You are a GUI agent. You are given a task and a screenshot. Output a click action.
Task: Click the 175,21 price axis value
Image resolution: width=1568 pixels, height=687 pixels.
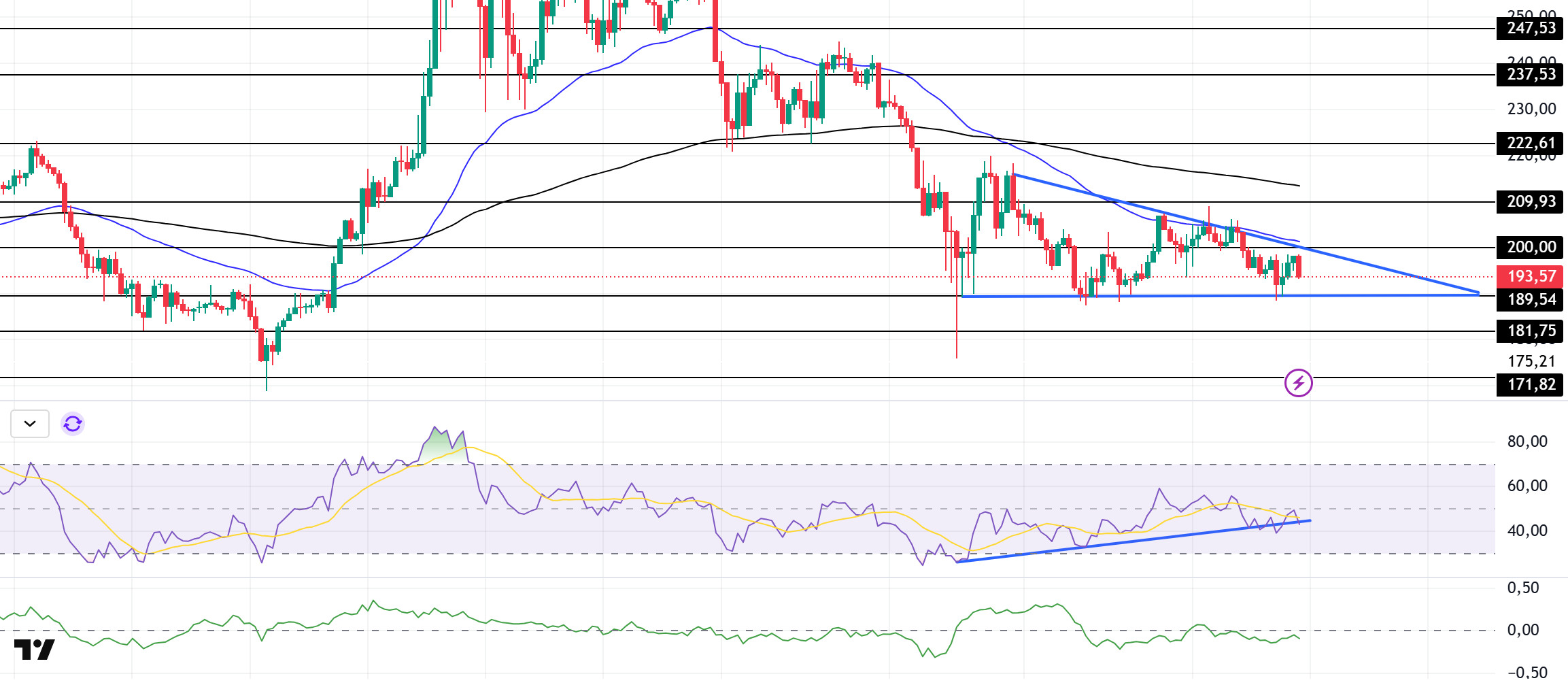tap(1531, 361)
